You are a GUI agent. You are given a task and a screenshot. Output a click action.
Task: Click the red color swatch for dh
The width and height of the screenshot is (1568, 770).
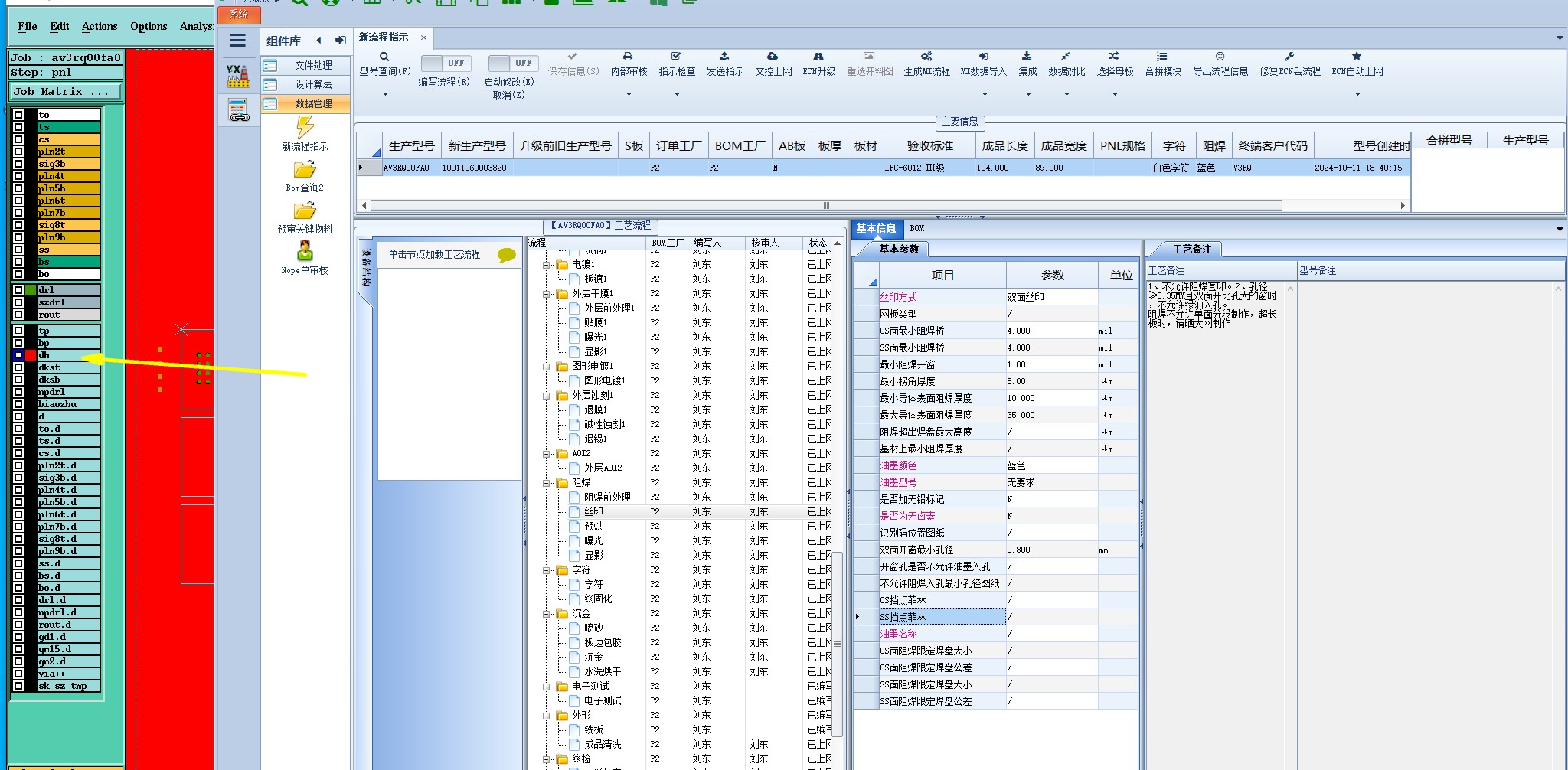(x=31, y=355)
